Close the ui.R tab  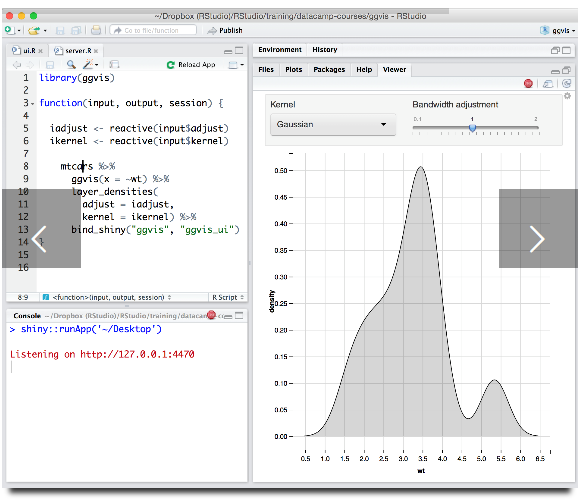(x=40, y=51)
